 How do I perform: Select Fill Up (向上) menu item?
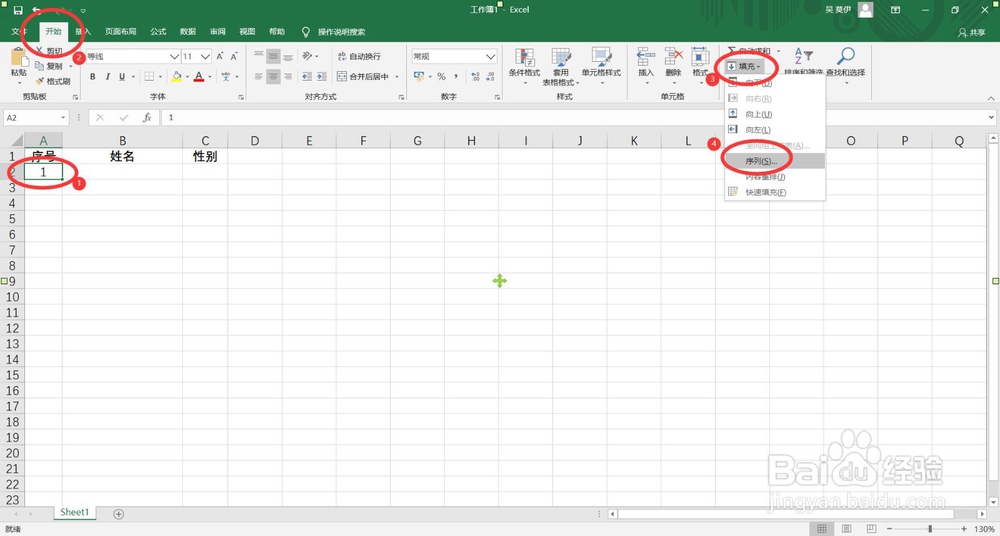[775, 114]
